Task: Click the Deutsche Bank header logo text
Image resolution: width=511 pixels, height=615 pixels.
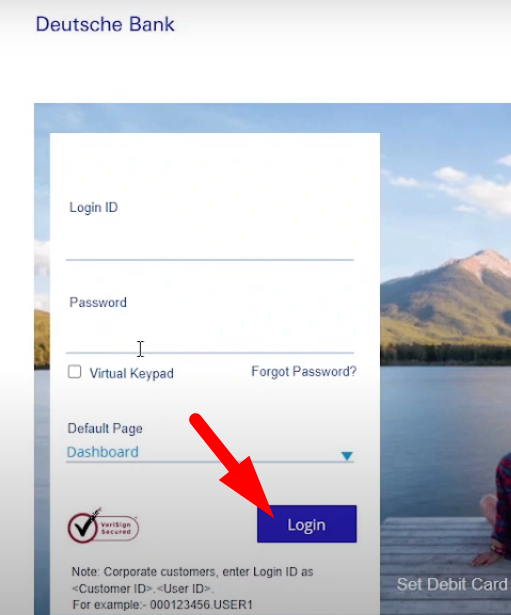Action: point(105,24)
